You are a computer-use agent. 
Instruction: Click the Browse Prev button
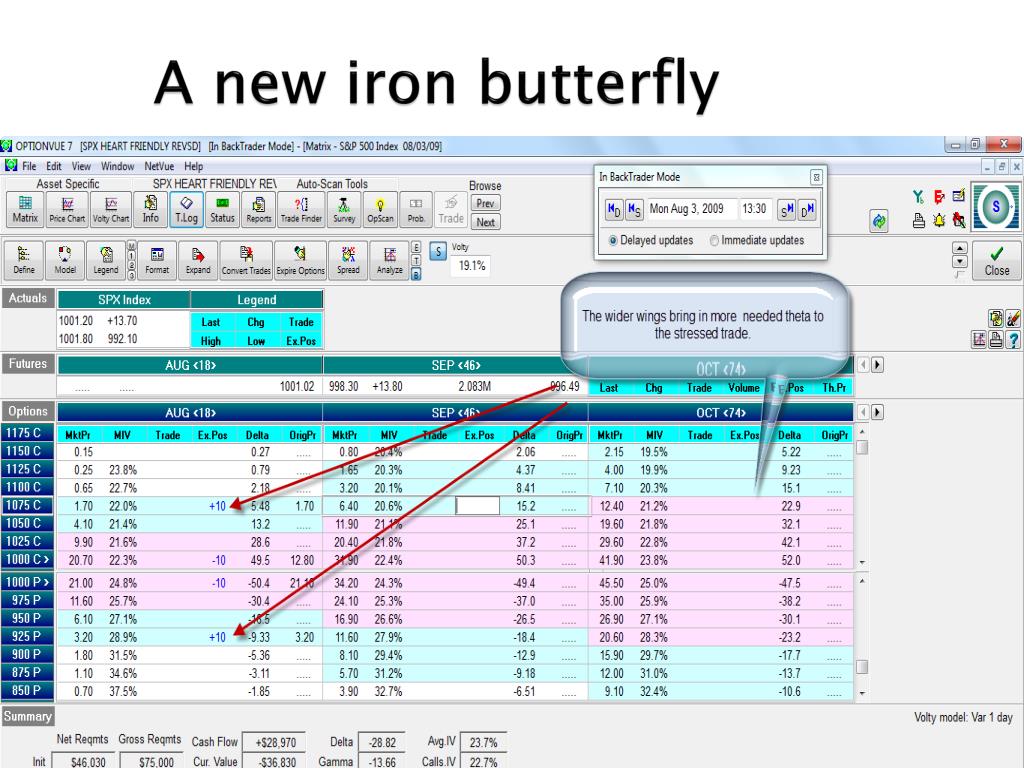(x=485, y=203)
